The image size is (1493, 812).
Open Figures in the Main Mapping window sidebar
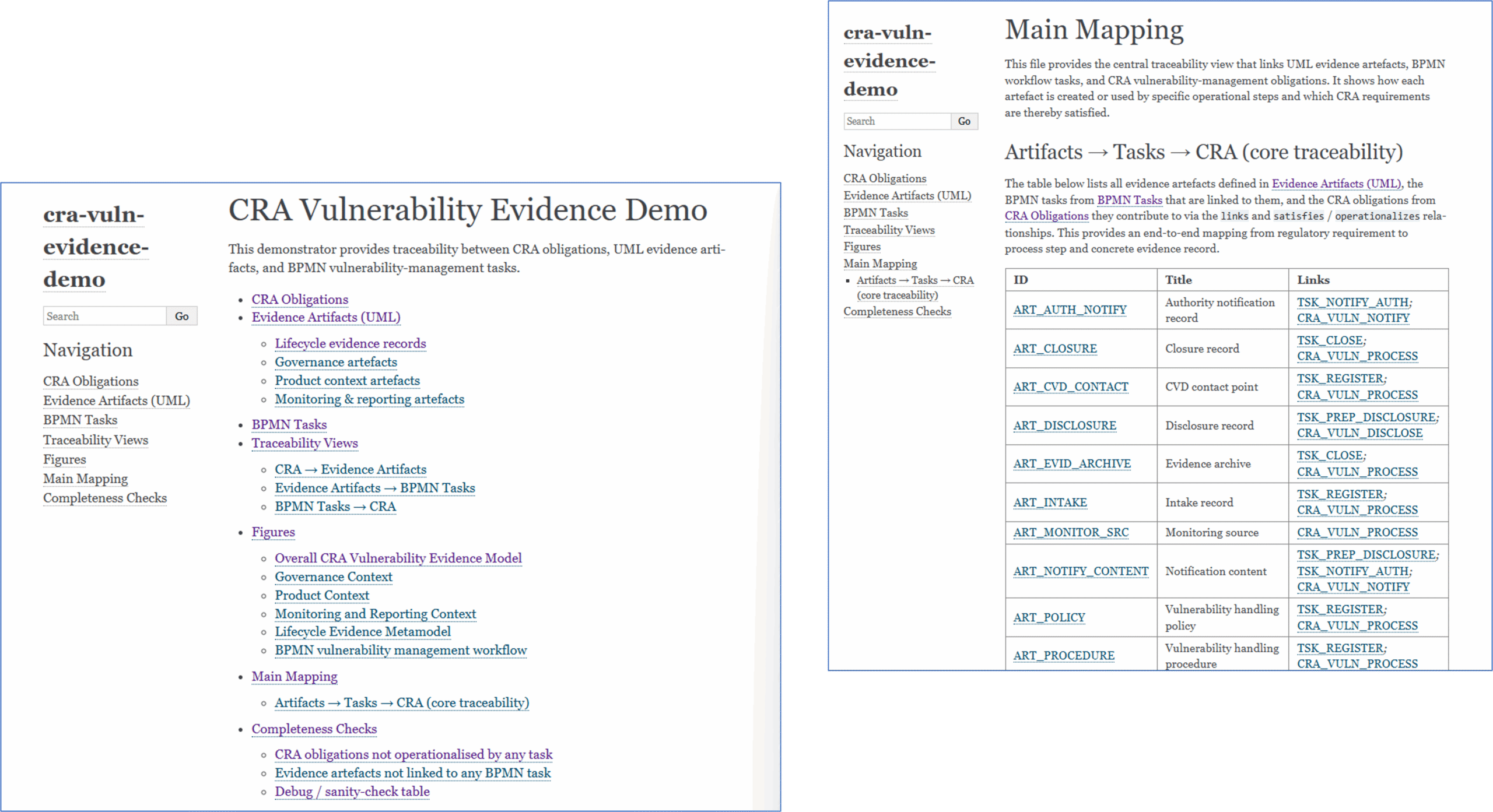tap(862, 247)
